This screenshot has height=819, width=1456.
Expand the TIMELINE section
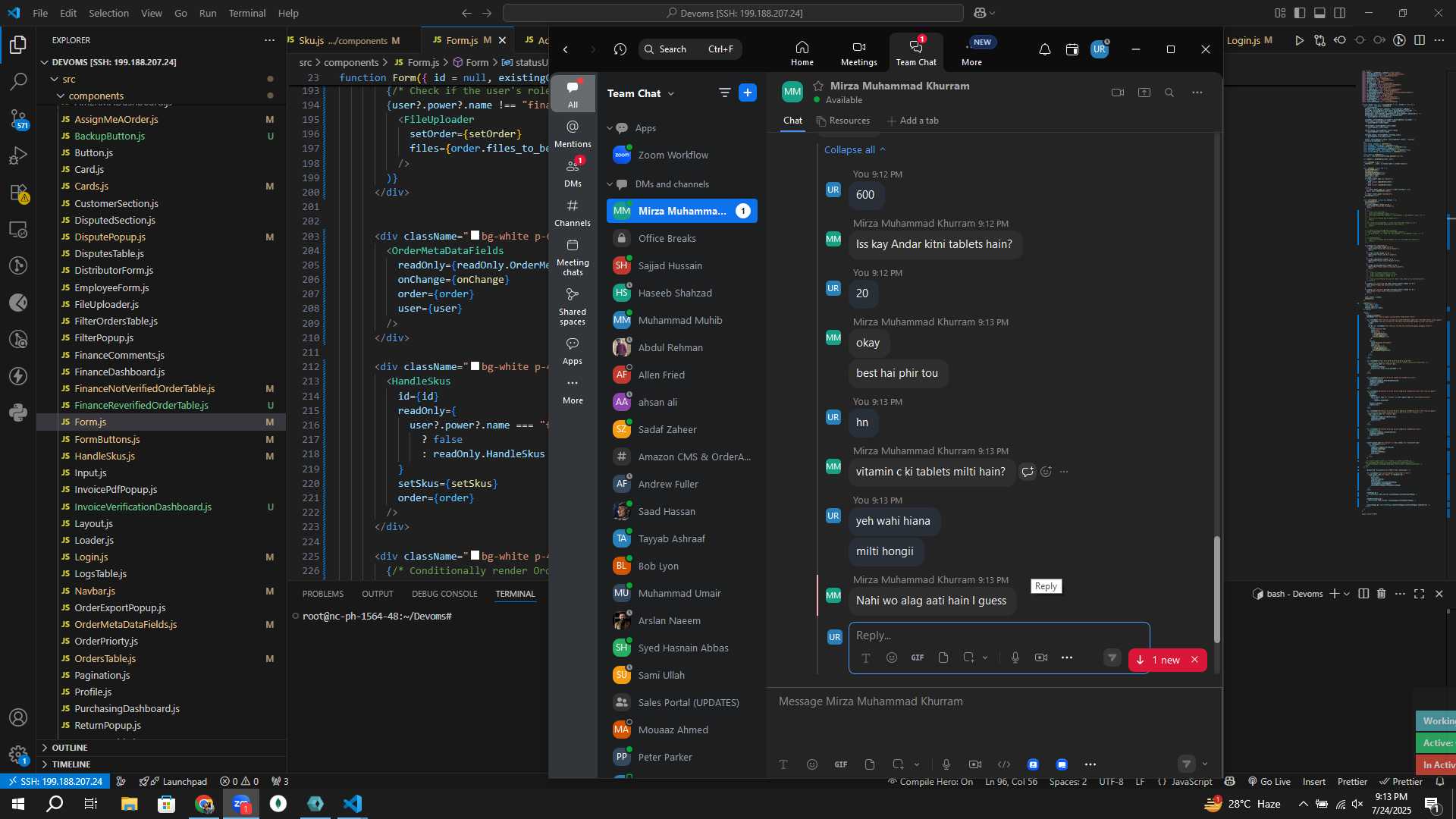pos(71,764)
